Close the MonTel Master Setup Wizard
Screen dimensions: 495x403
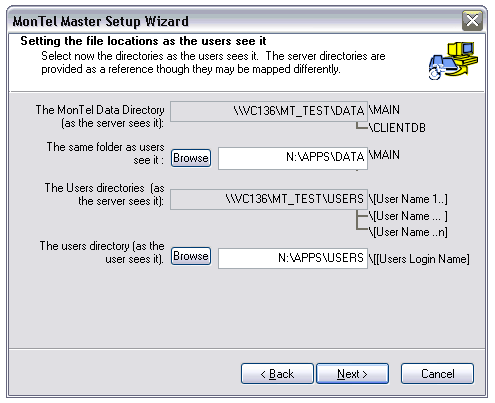[x=472, y=21]
